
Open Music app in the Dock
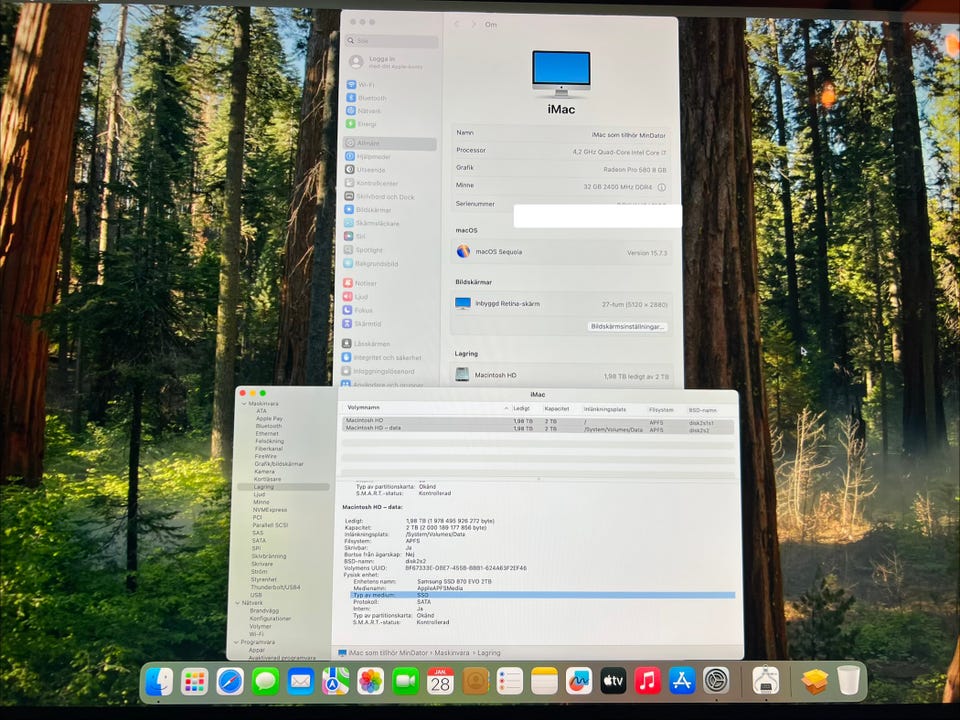(x=647, y=681)
